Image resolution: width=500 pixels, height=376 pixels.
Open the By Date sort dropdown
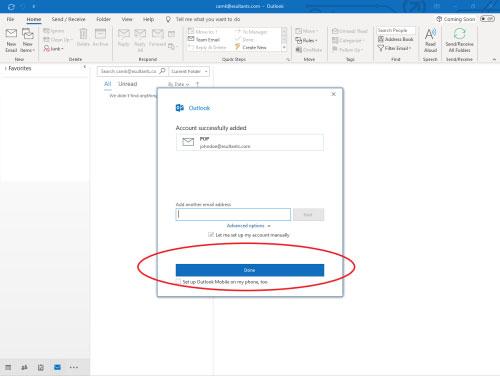coord(179,84)
